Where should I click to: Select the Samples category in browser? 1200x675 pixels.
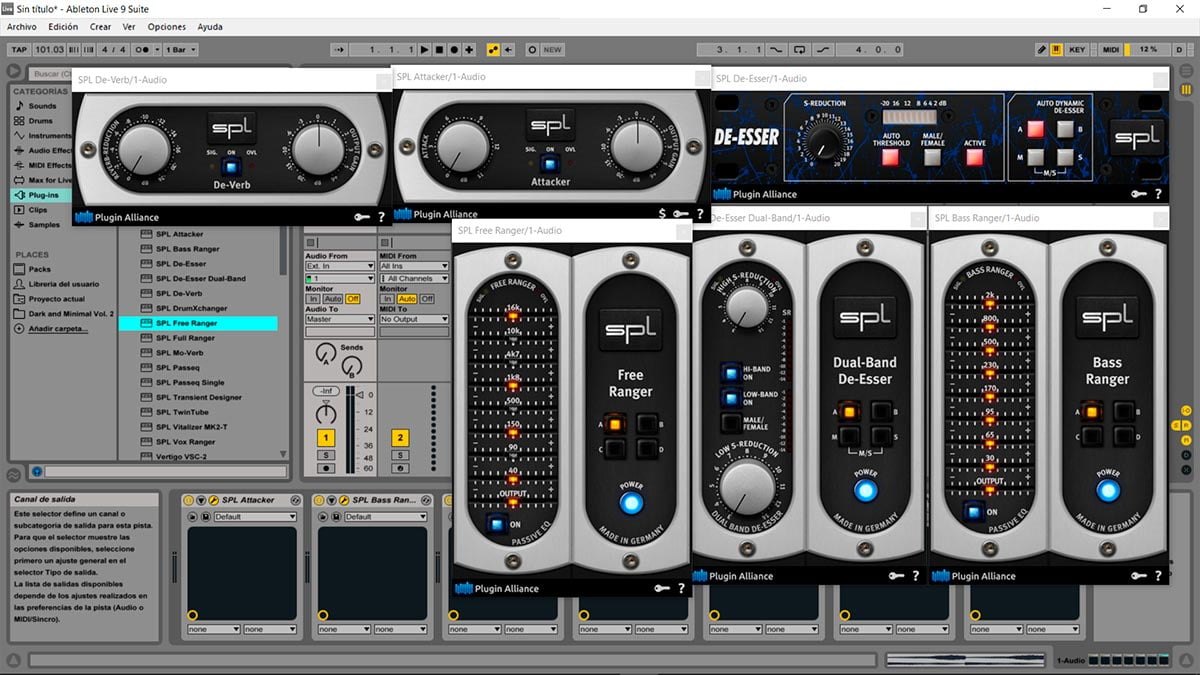(x=43, y=225)
